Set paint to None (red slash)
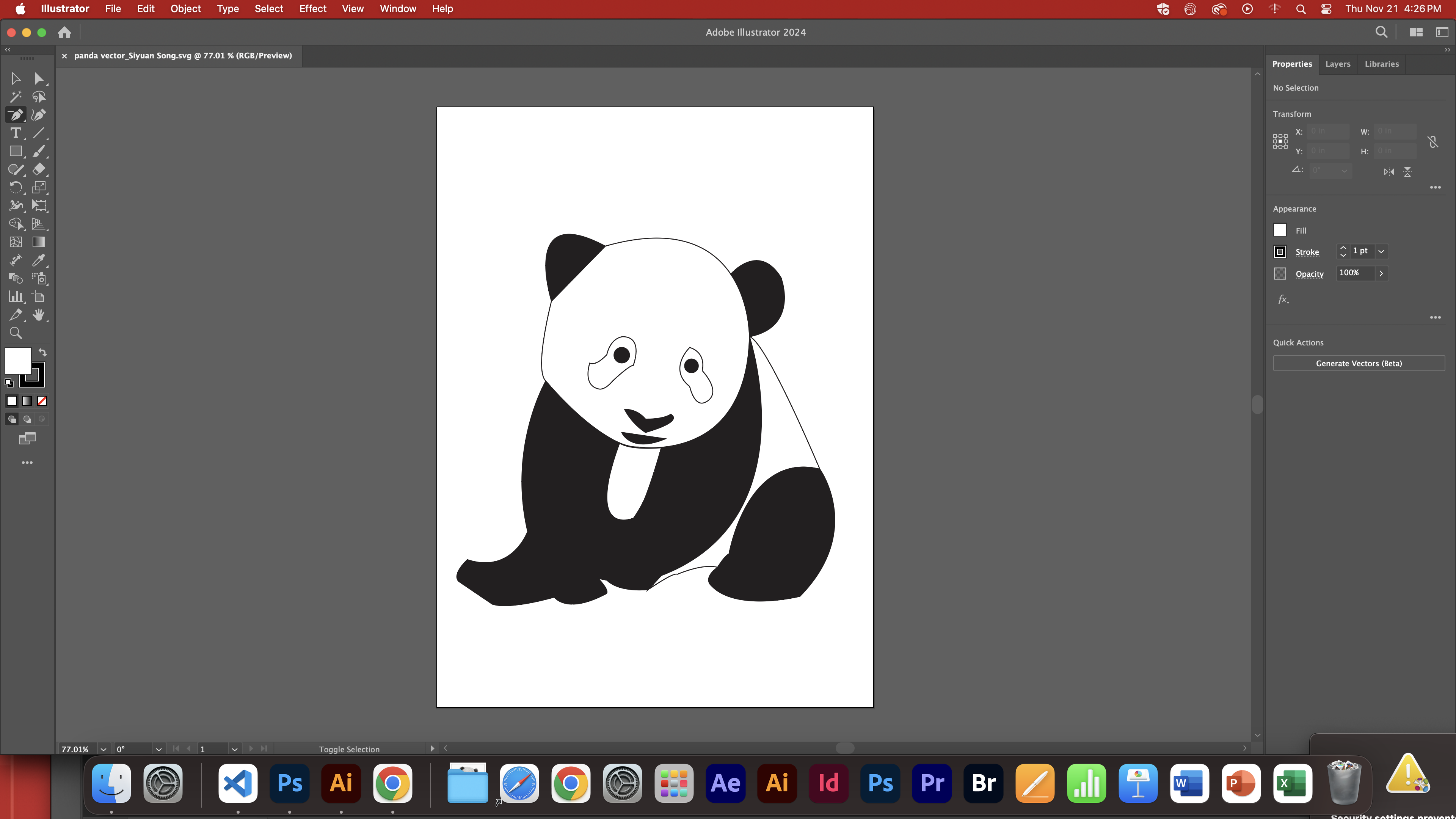The width and height of the screenshot is (1456, 819). 42,401
